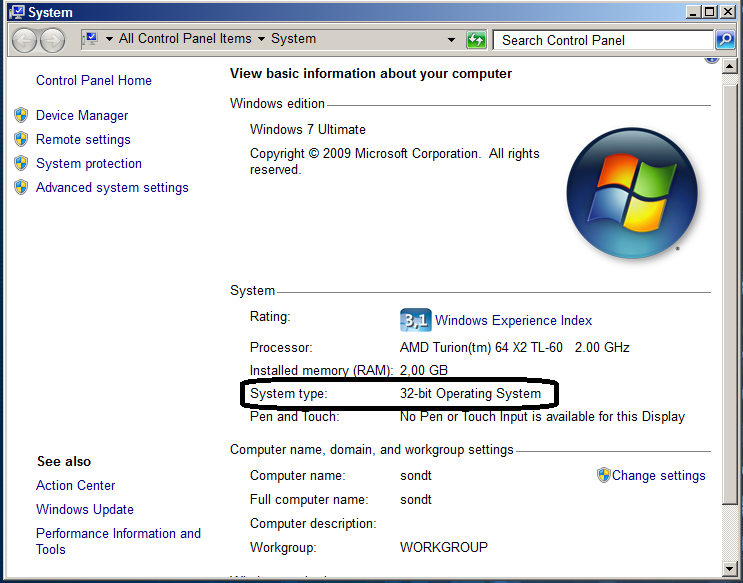Maximize the System window
This screenshot has height=583, width=743.
(710, 12)
